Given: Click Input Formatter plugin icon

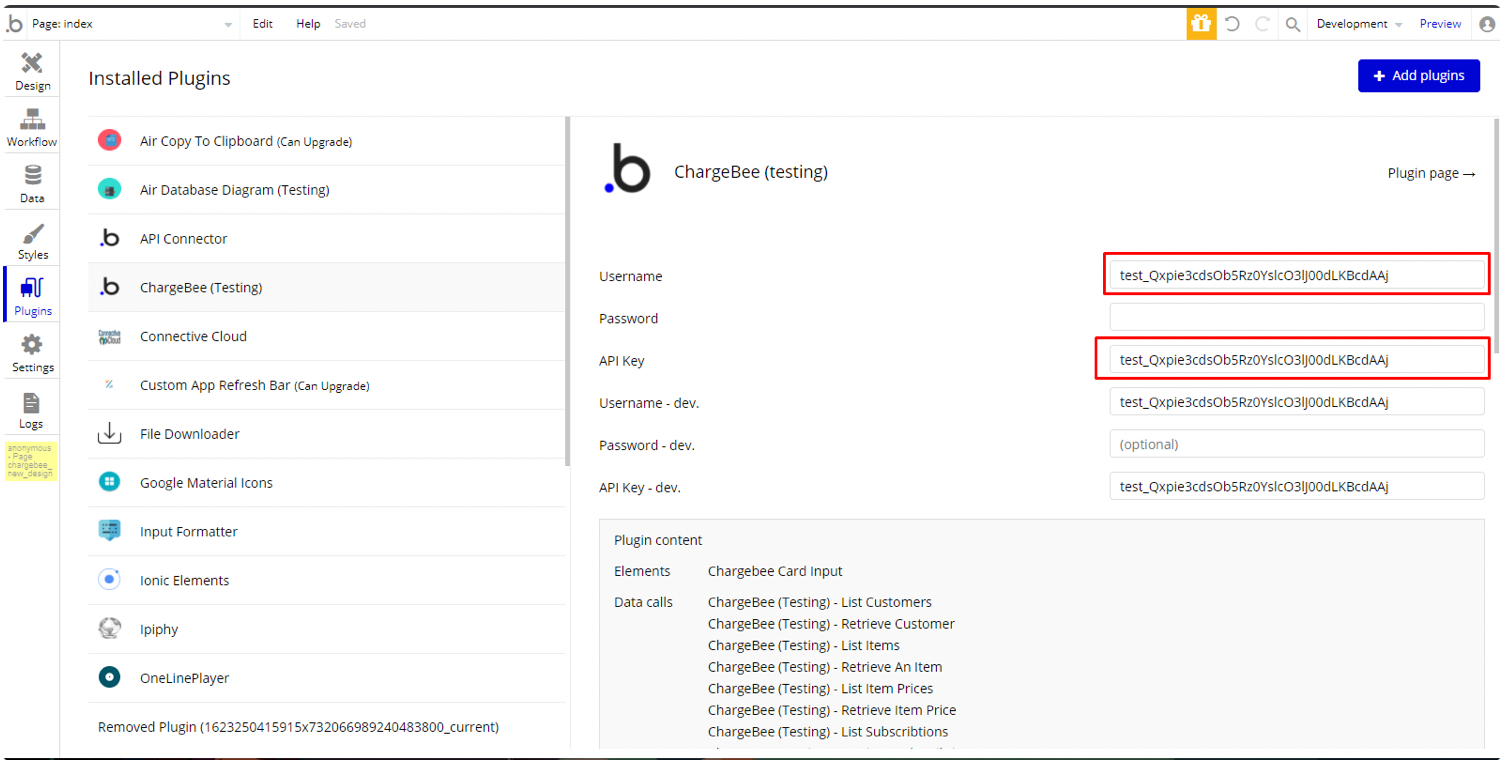Looking at the screenshot, I should (110, 531).
